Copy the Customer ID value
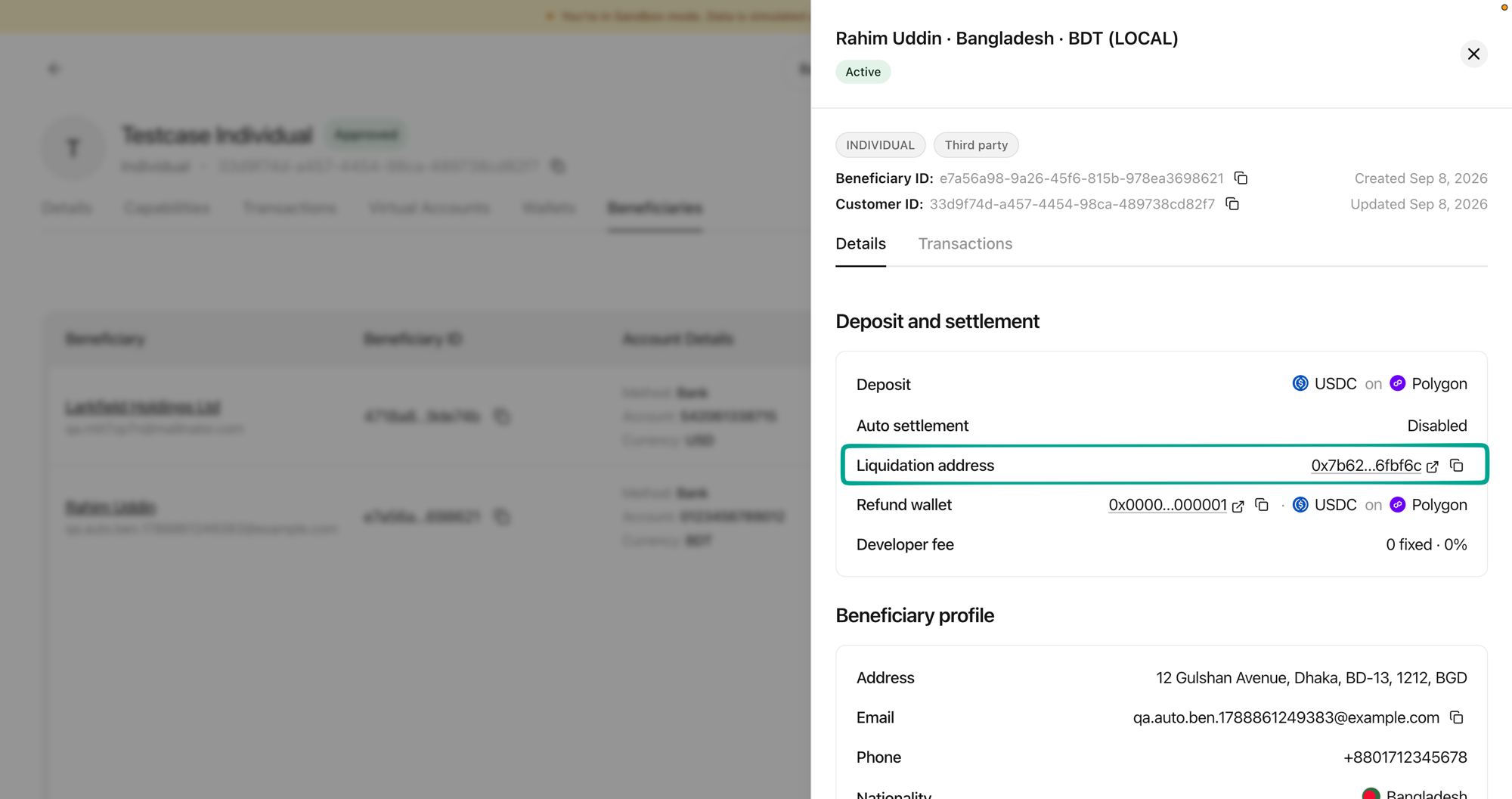This screenshot has height=799, width=1512. (1232, 204)
